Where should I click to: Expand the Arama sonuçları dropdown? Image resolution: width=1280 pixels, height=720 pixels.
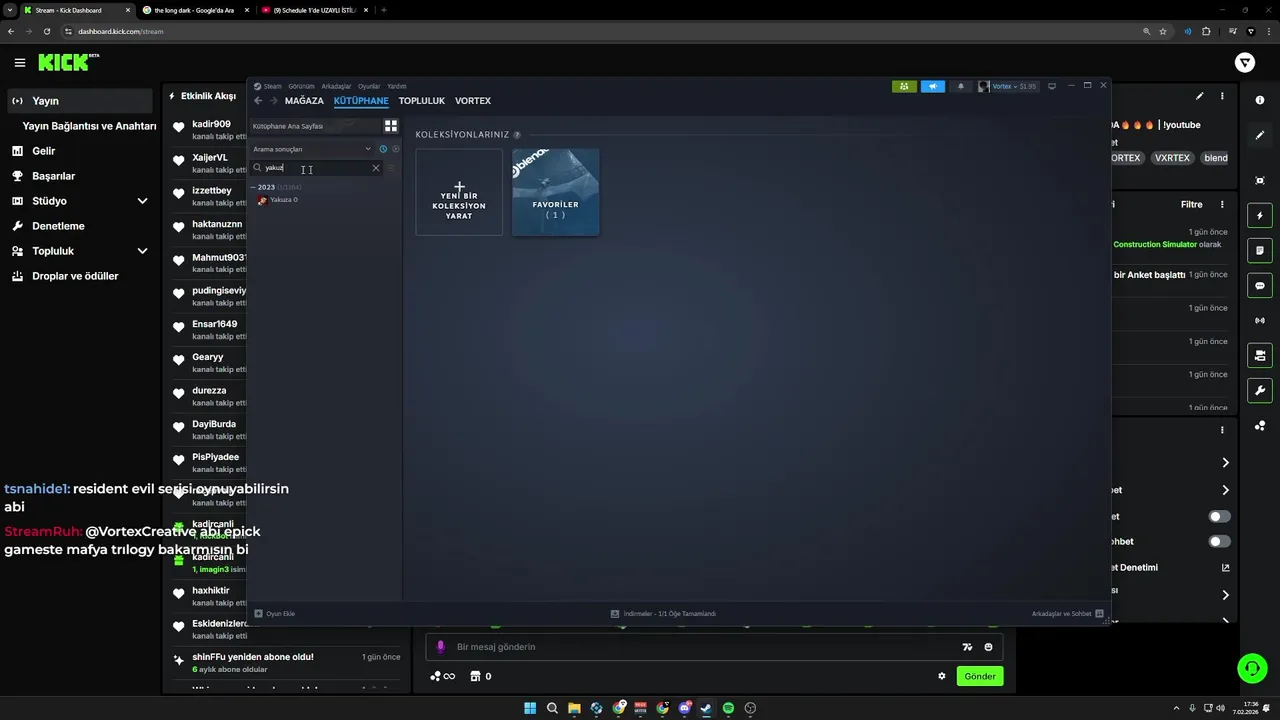pyautogui.click(x=311, y=149)
